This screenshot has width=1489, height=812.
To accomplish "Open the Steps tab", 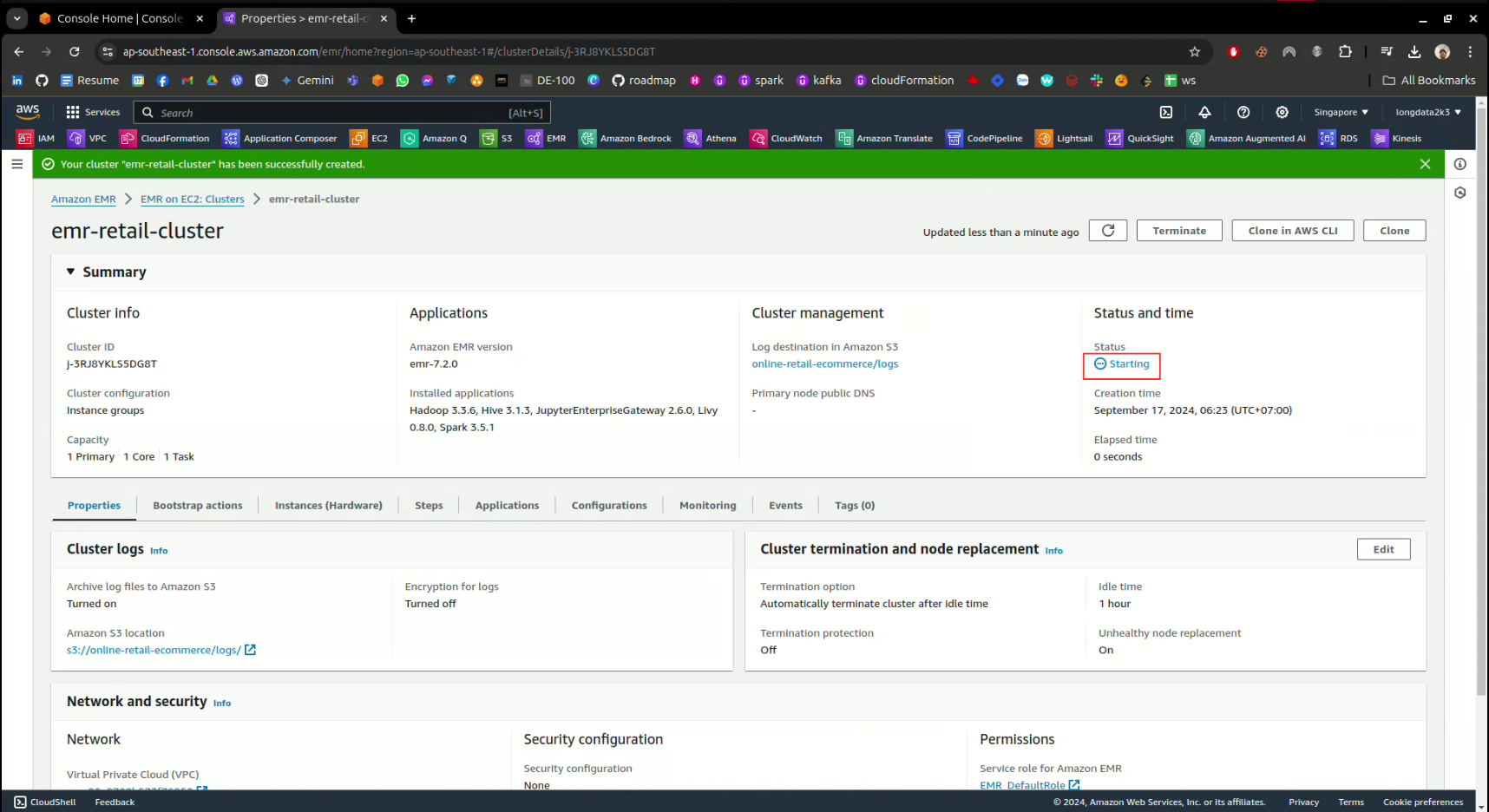I will [429, 506].
